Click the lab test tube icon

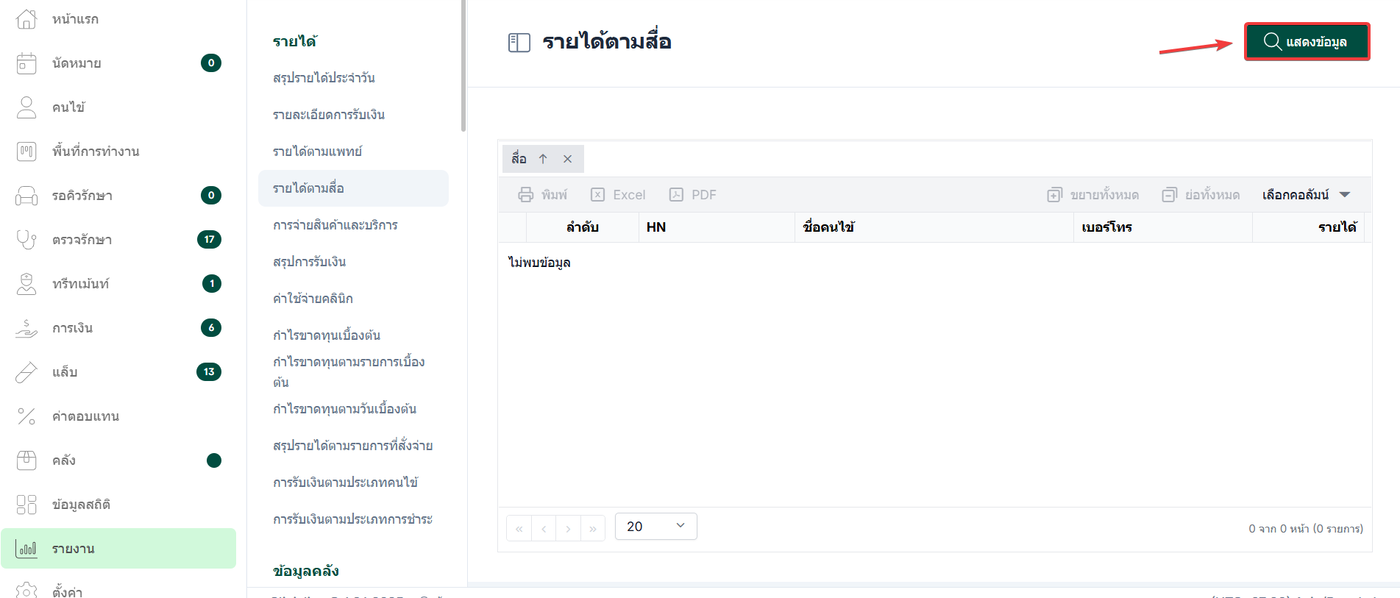27,372
